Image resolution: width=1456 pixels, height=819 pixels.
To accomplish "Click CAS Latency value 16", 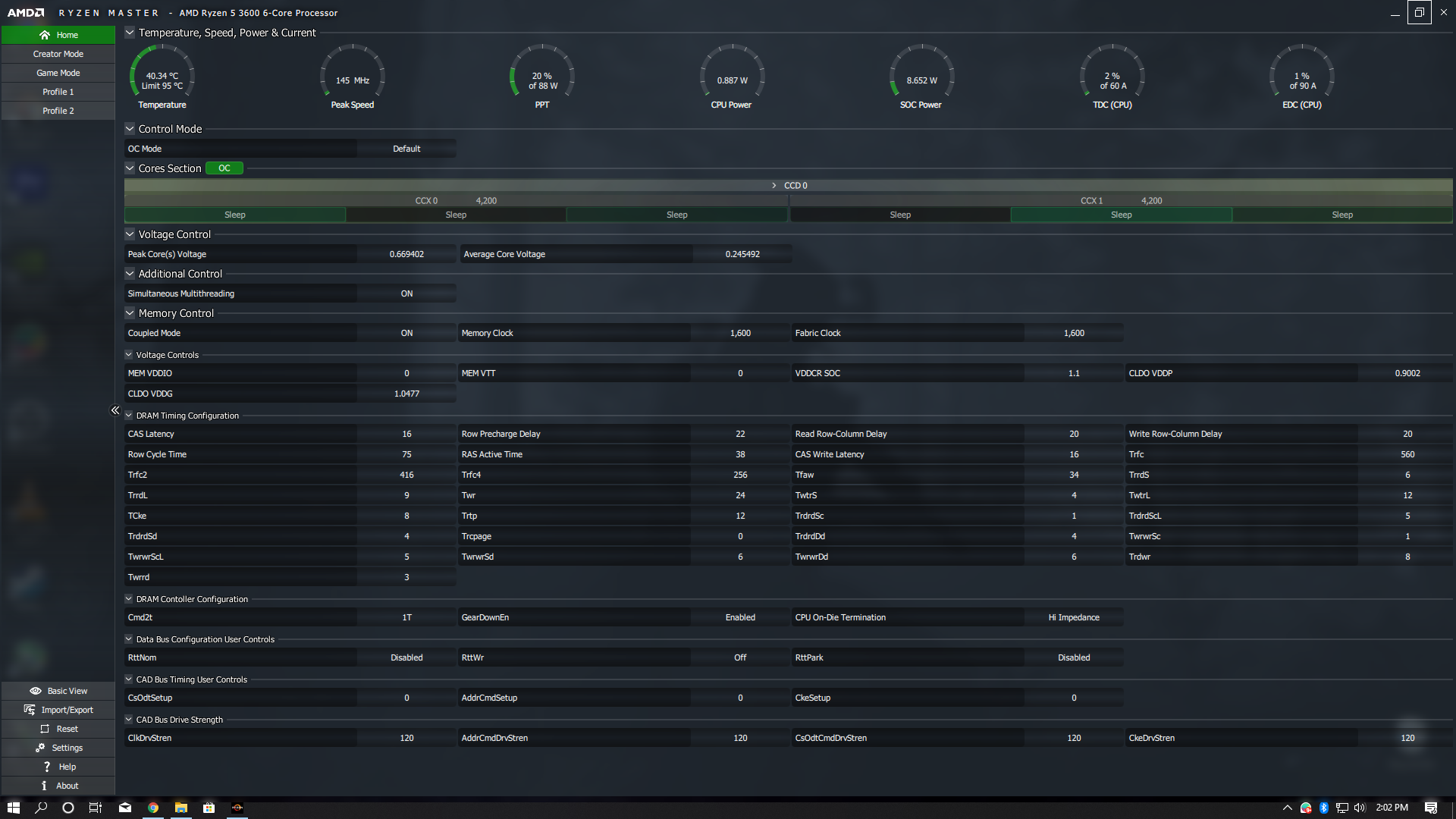I will [x=406, y=434].
